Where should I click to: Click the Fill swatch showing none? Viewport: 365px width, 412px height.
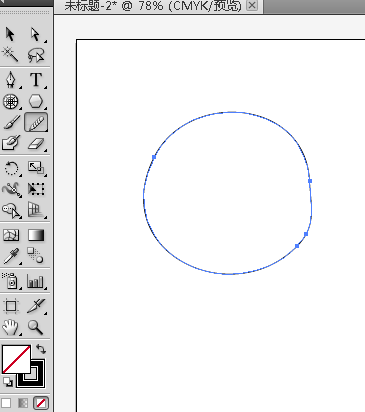16,359
